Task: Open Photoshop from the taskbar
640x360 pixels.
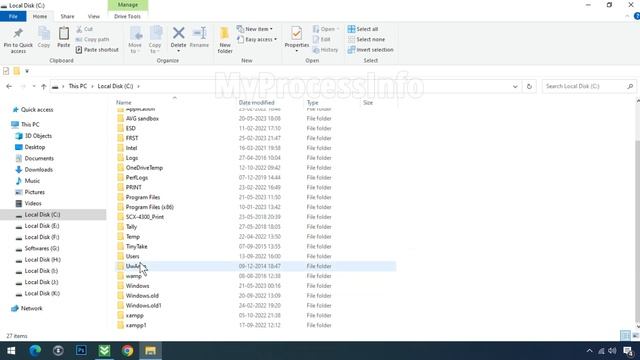Action: 81,351
